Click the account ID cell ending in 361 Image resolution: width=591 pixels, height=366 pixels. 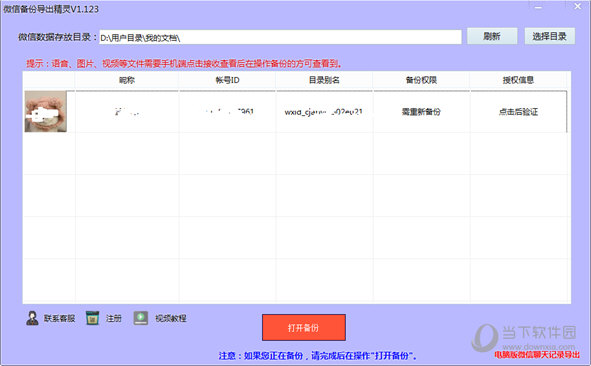point(227,112)
